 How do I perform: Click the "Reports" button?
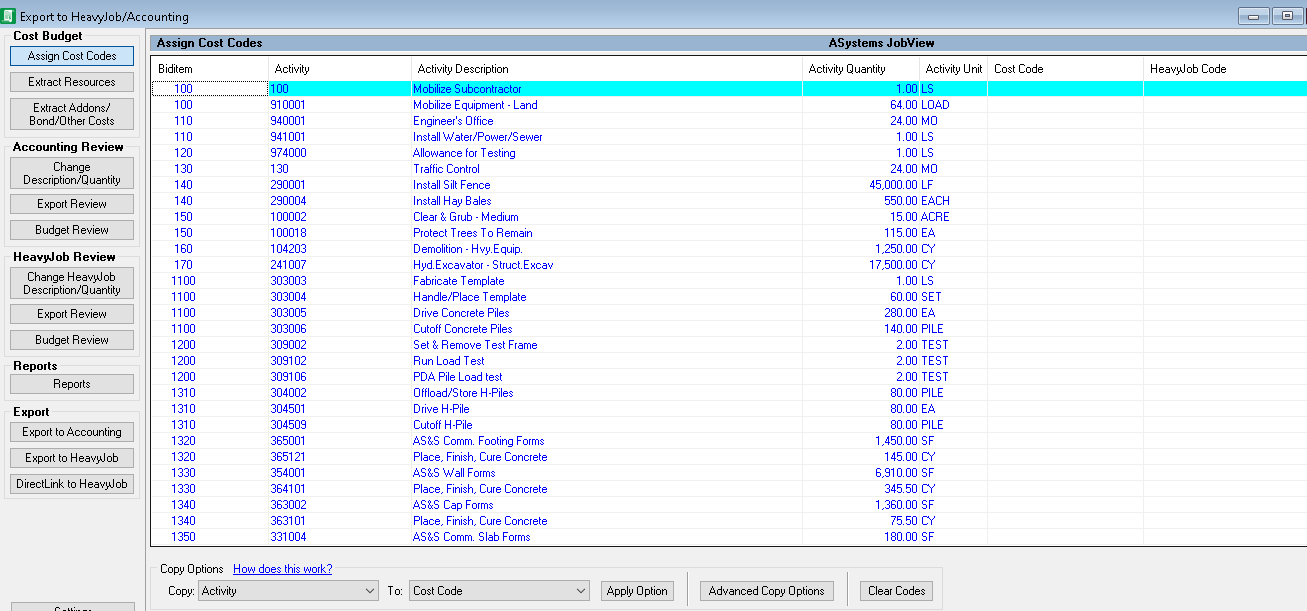coord(71,383)
